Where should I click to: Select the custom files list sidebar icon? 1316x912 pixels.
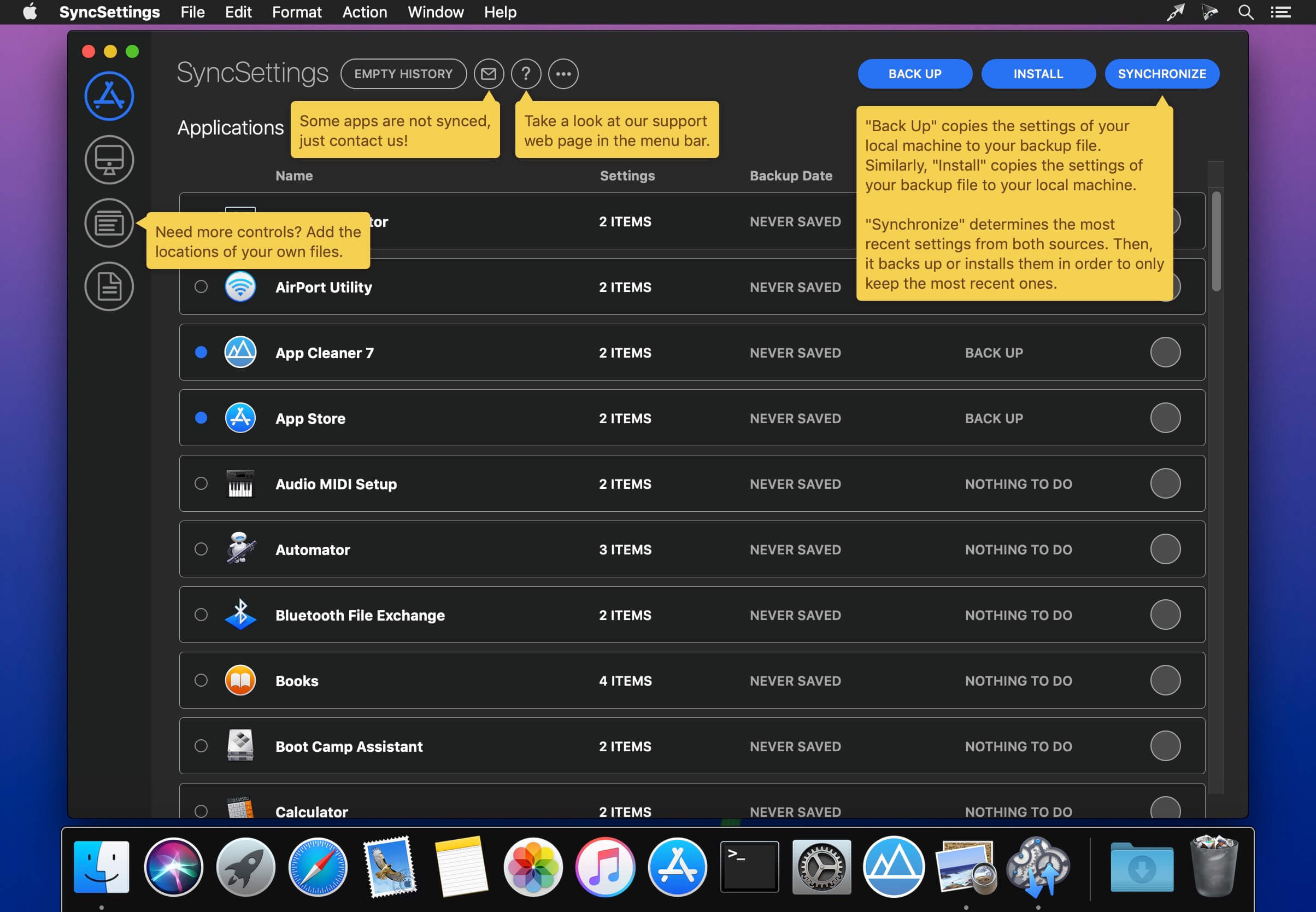(x=109, y=223)
